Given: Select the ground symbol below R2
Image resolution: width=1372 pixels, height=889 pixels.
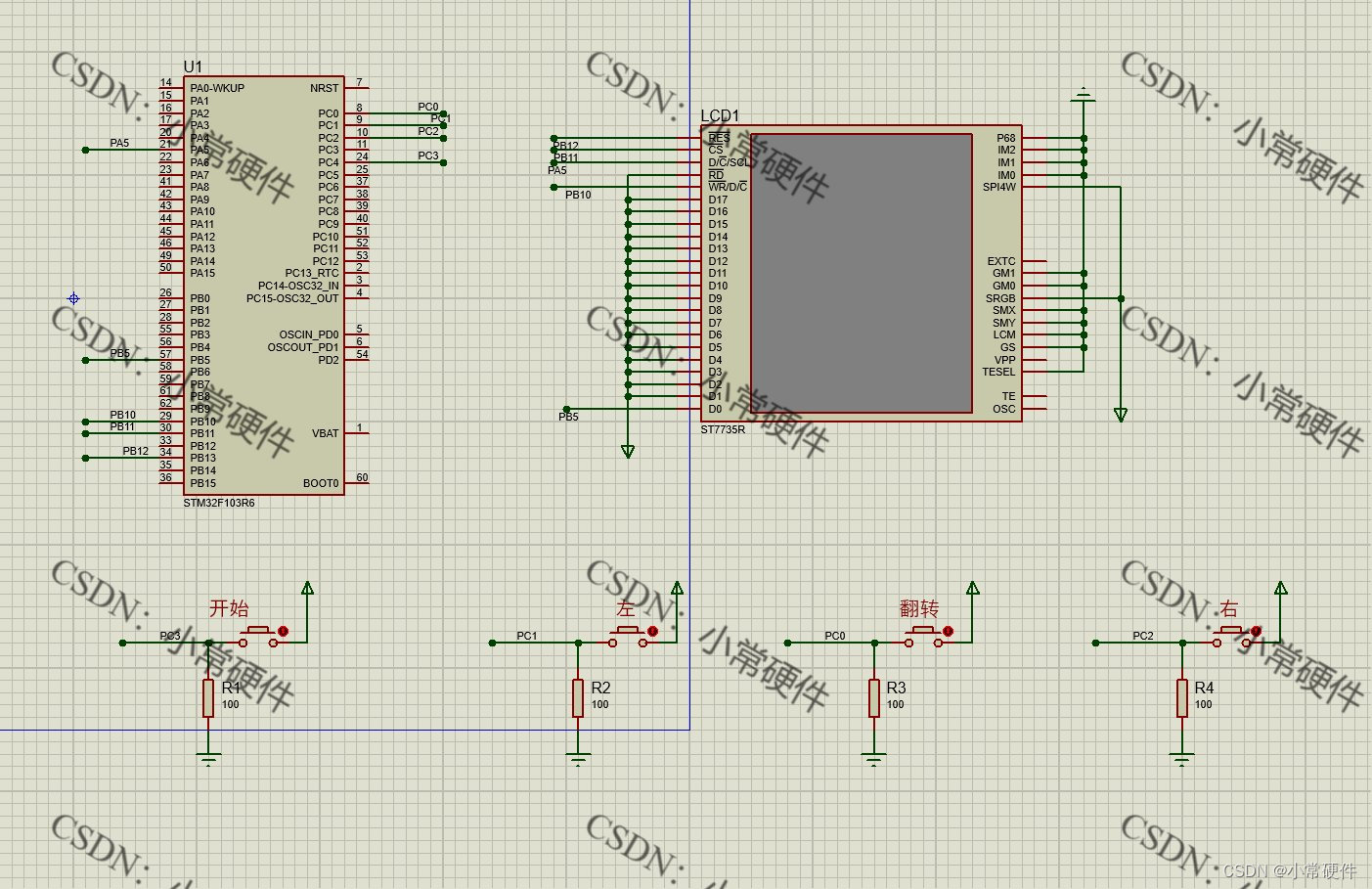Looking at the screenshot, I should click(578, 758).
